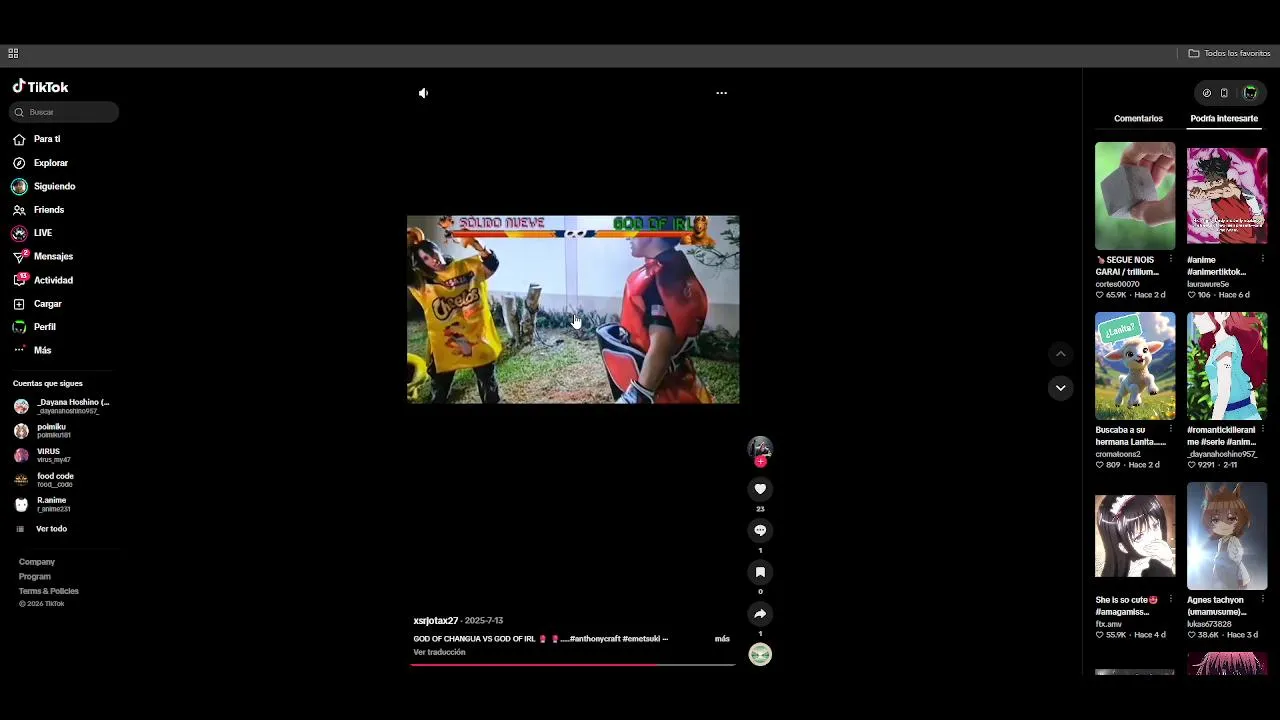
Task: Open the Más menu in sidebar
Action: (x=43, y=350)
